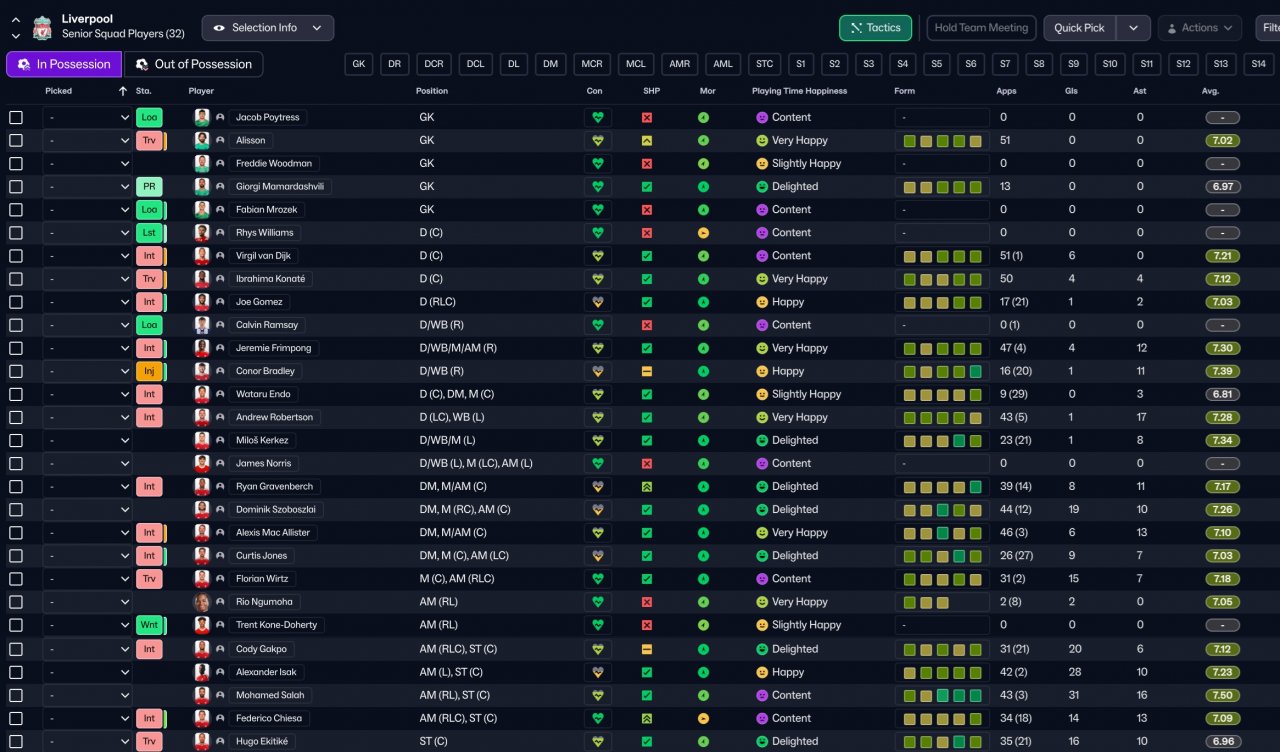Click Federico Chiesa's yellow morale icon

click(x=703, y=718)
